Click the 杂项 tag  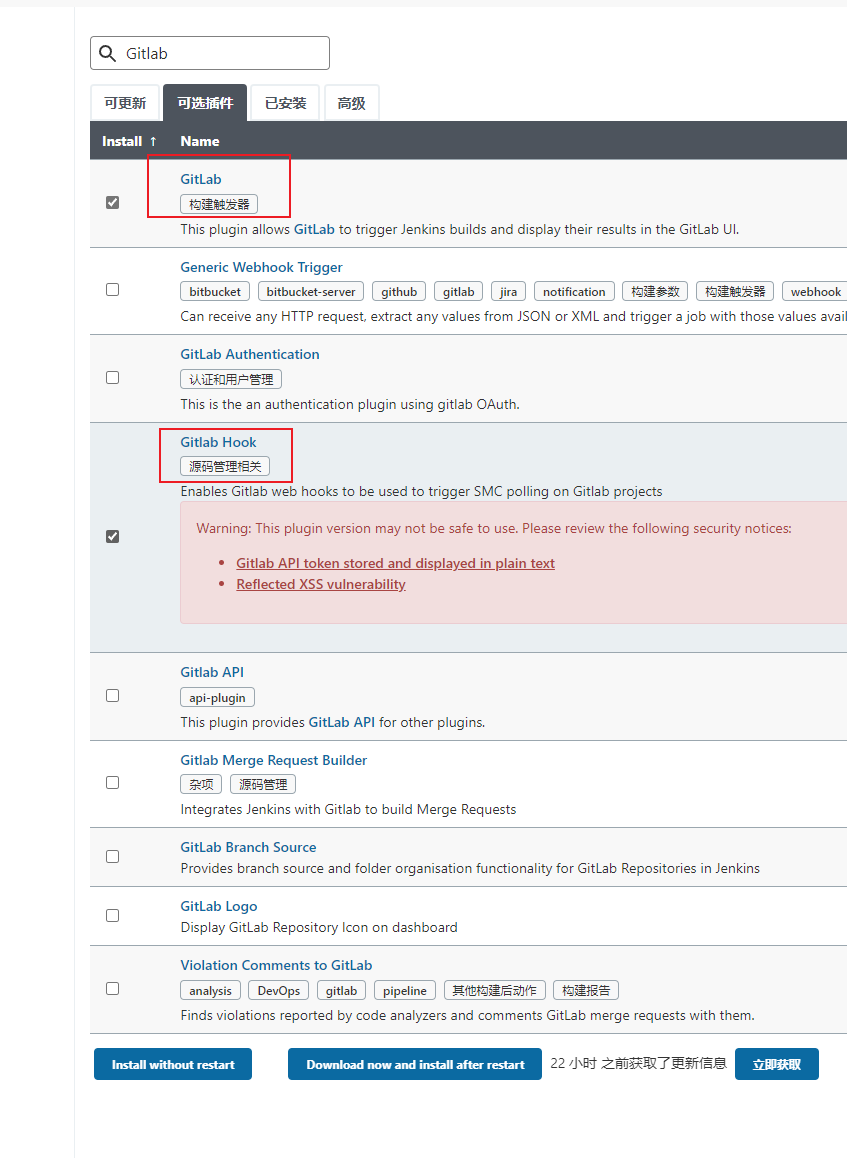[201, 784]
